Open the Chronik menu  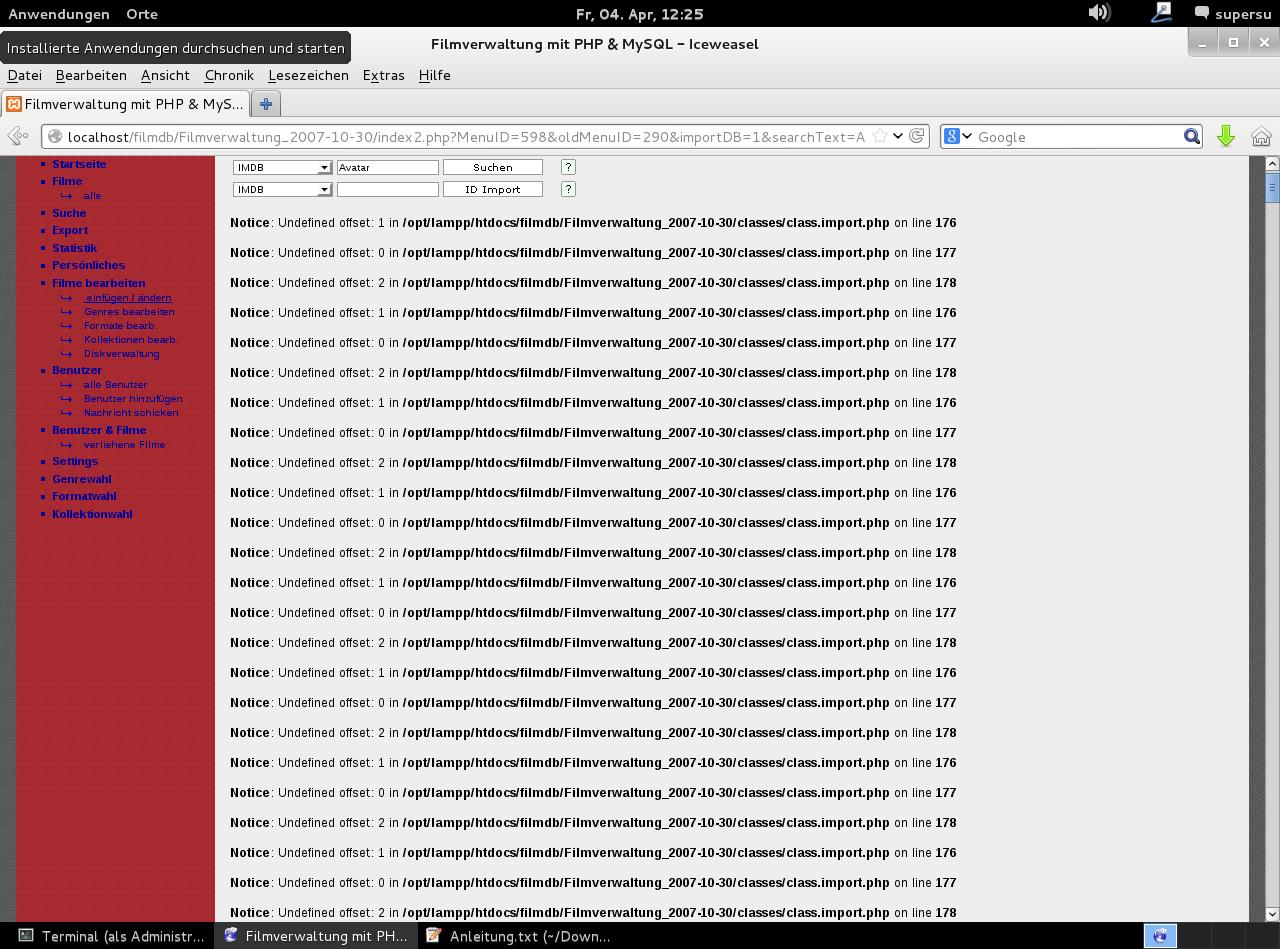coord(229,75)
